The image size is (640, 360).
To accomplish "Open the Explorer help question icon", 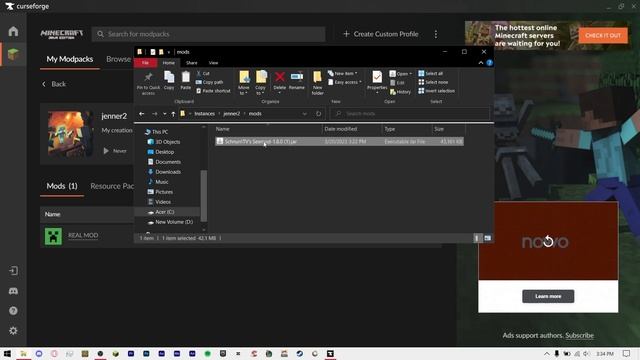I will (489, 63).
